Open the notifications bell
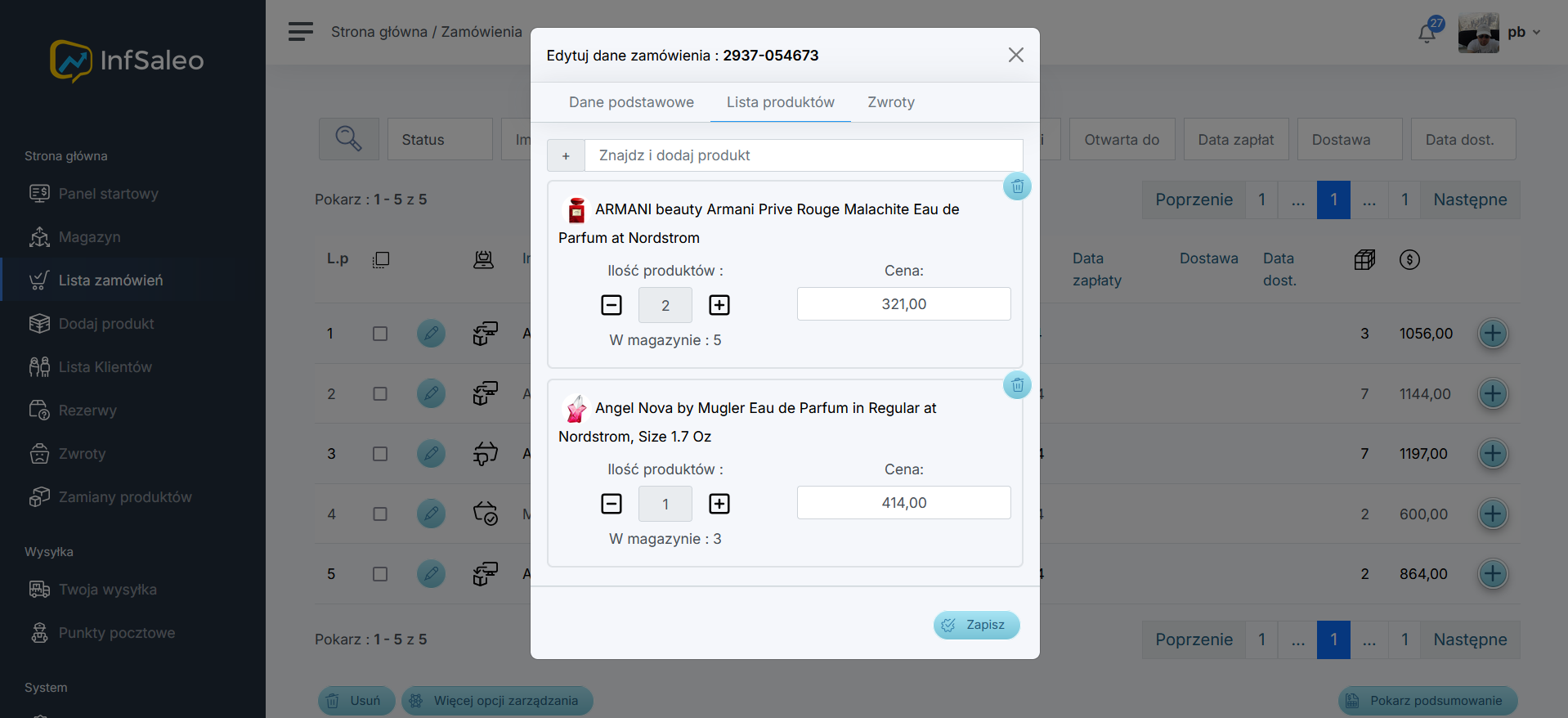This screenshot has width=1568, height=718. point(1427,33)
